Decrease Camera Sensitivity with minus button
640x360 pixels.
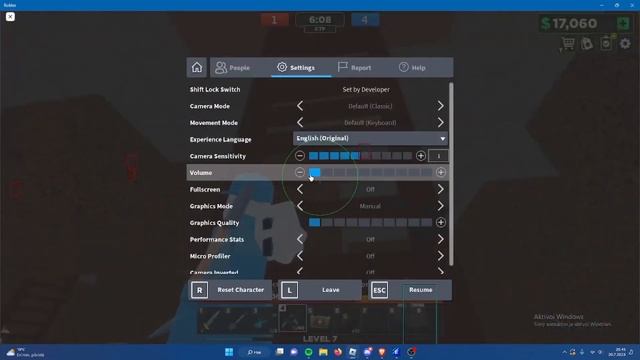(x=300, y=156)
